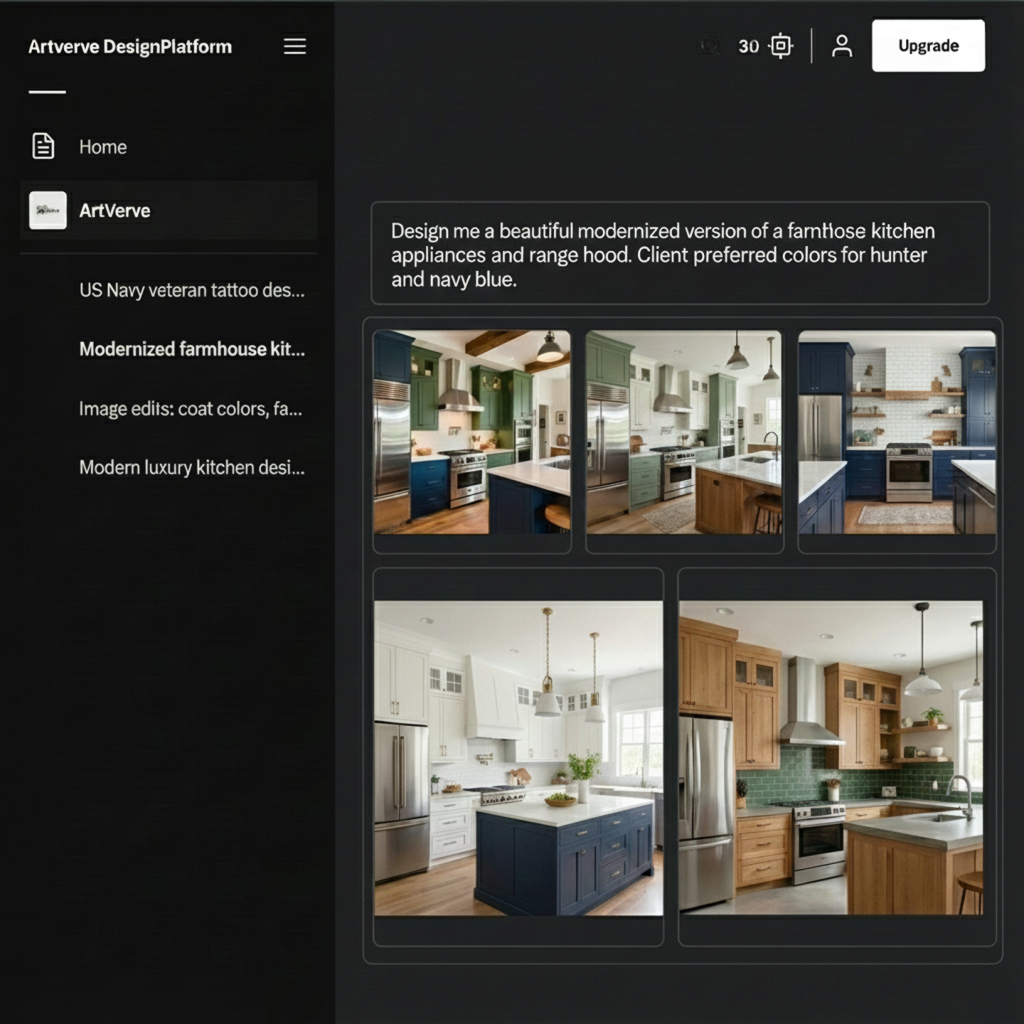
Task: Click the hamburger menu icon in sidebar header
Action: point(295,47)
